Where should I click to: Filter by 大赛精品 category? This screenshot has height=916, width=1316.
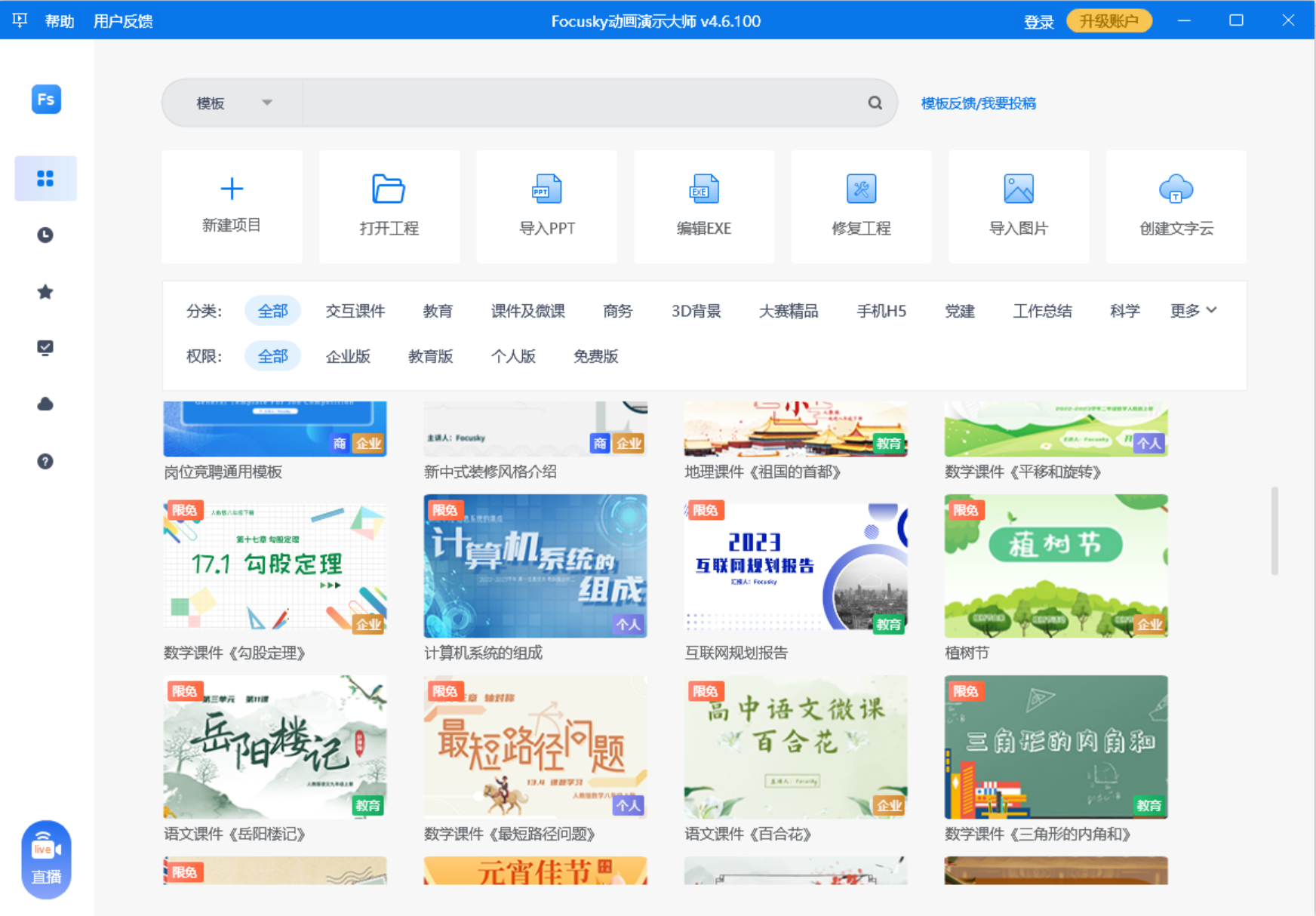(789, 311)
